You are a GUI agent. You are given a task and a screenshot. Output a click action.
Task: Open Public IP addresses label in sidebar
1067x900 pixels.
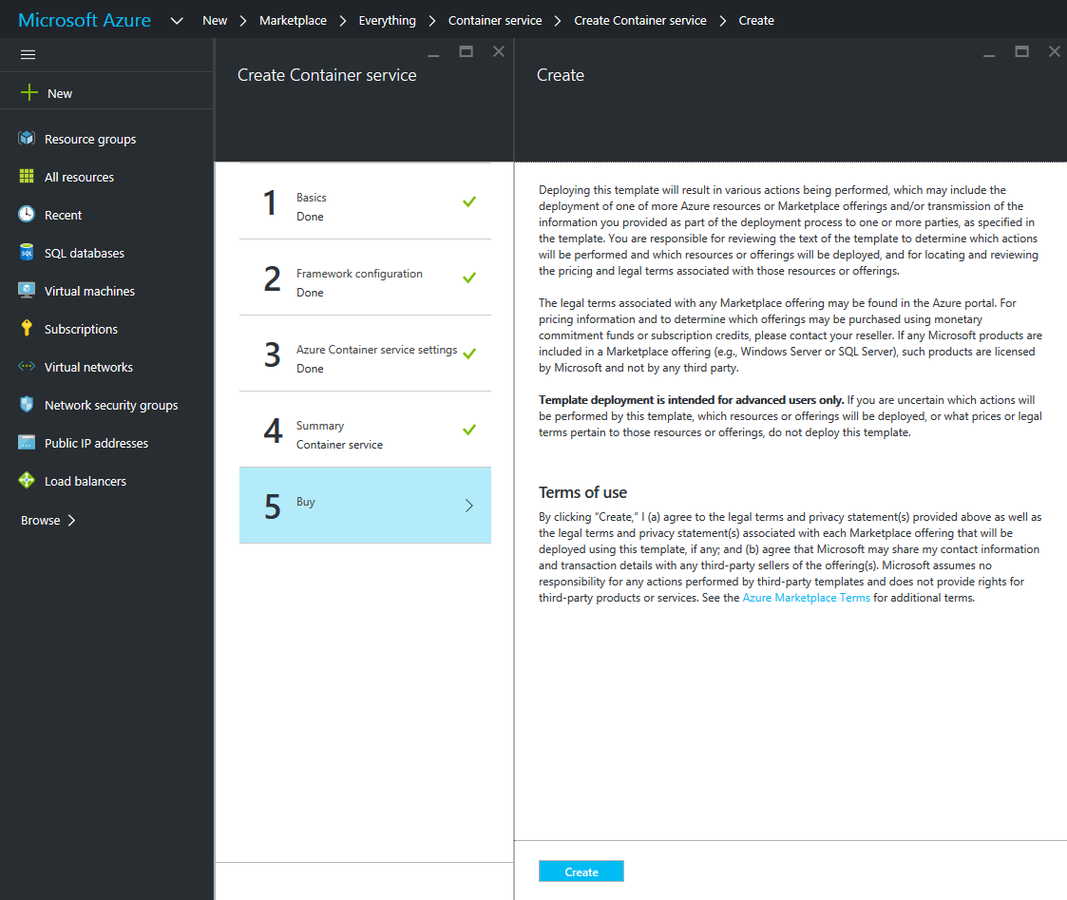click(96, 443)
